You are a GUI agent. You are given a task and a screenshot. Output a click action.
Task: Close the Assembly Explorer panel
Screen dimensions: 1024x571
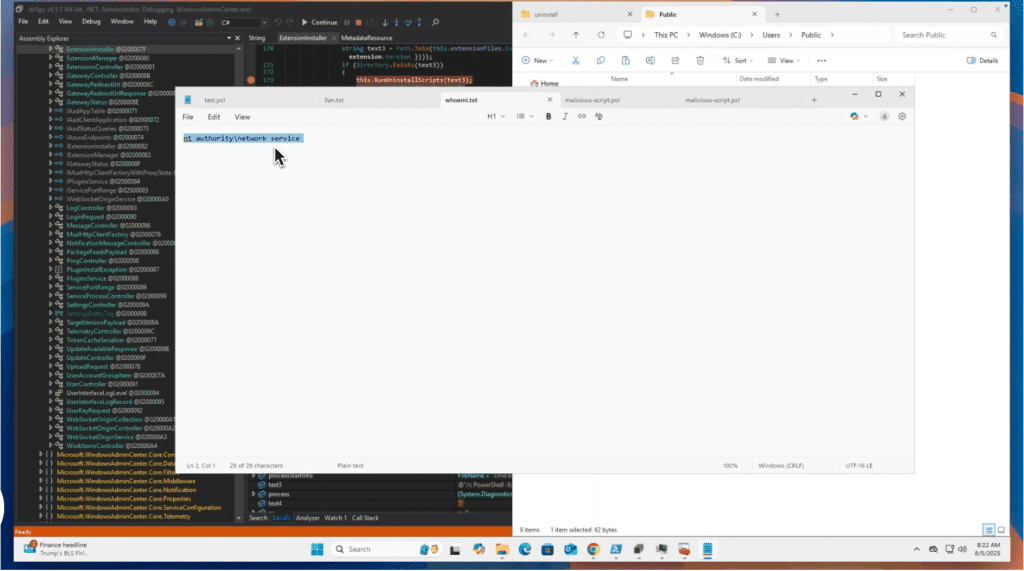[x=238, y=38]
